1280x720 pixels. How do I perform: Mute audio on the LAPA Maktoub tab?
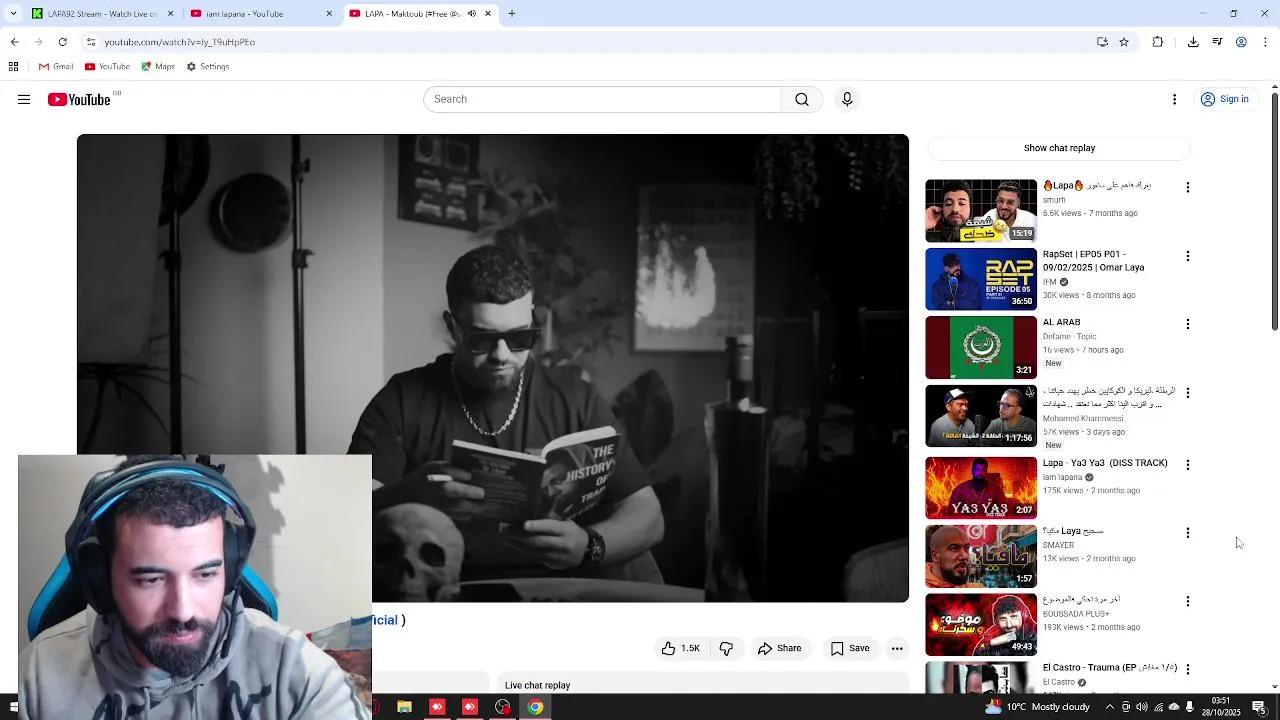pyautogui.click(x=472, y=14)
